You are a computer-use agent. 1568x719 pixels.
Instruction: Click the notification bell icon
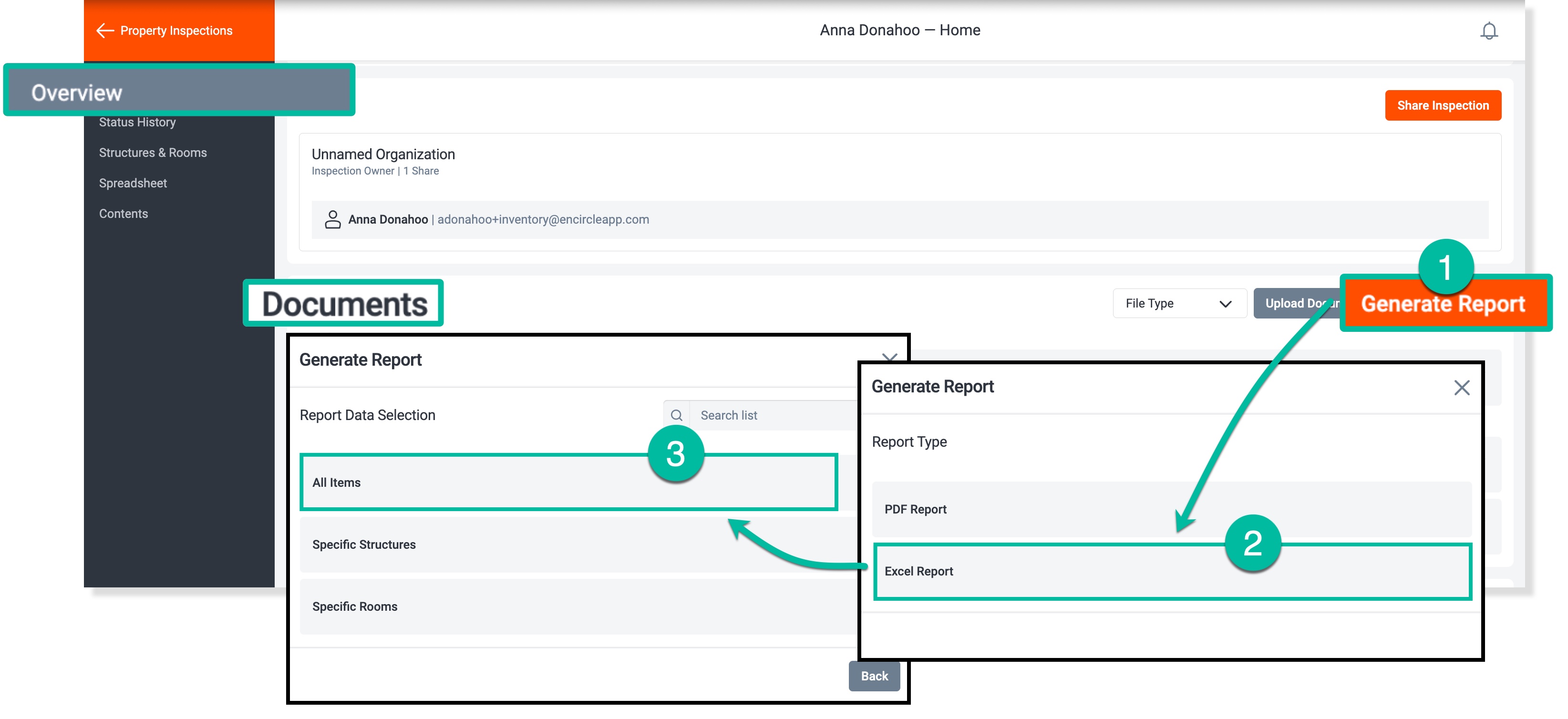point(1488,31)
